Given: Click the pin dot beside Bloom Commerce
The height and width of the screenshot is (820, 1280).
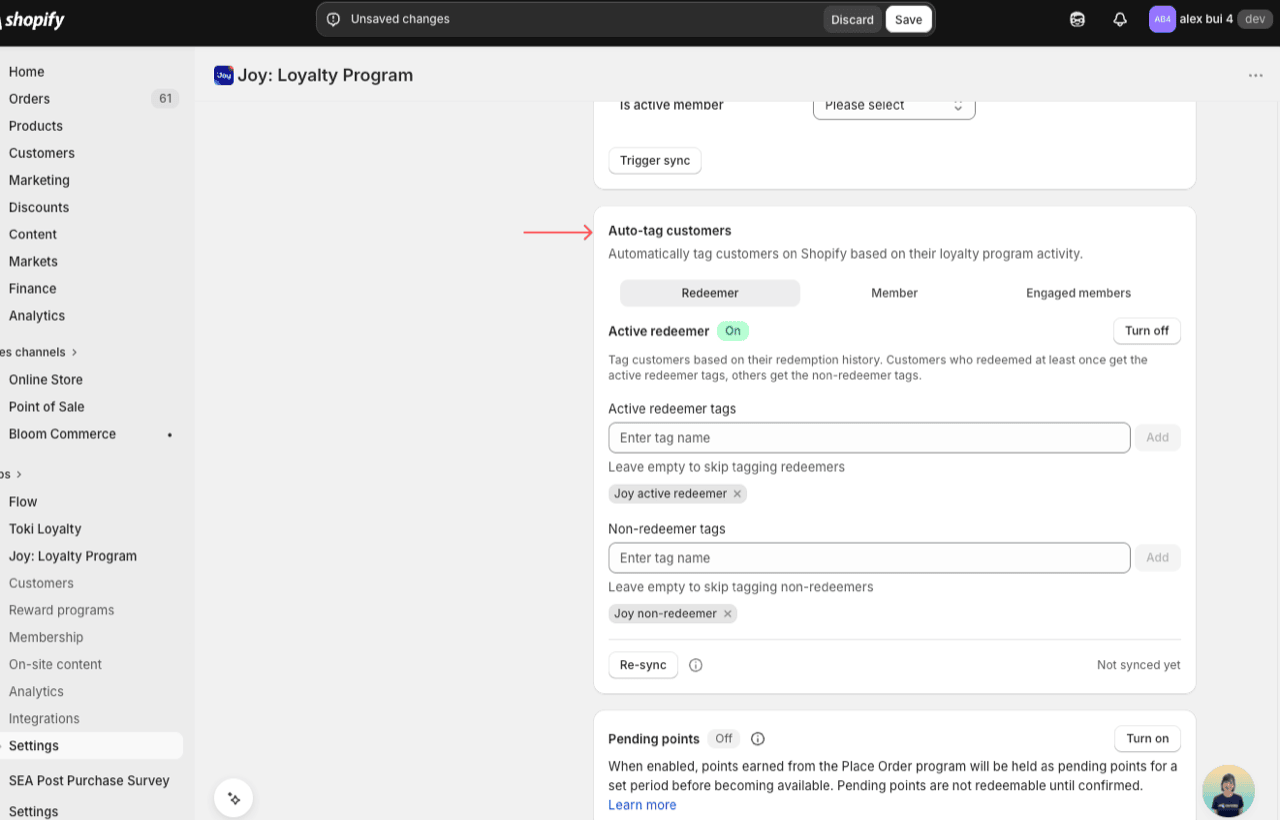Looking at the screenshot, I should [170, 435].
